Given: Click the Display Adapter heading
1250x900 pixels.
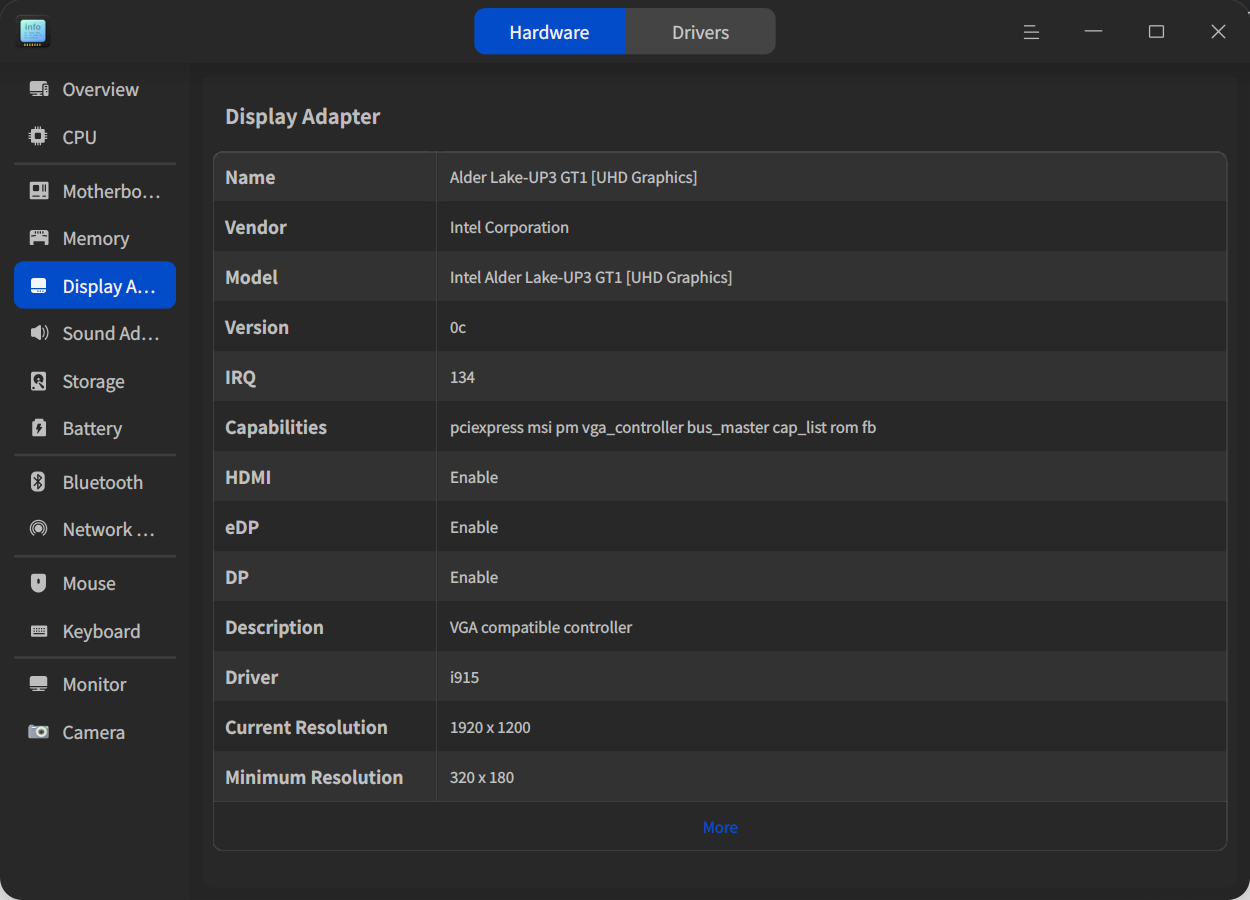Looking at the screenshot, I should [x=302, y=116].
